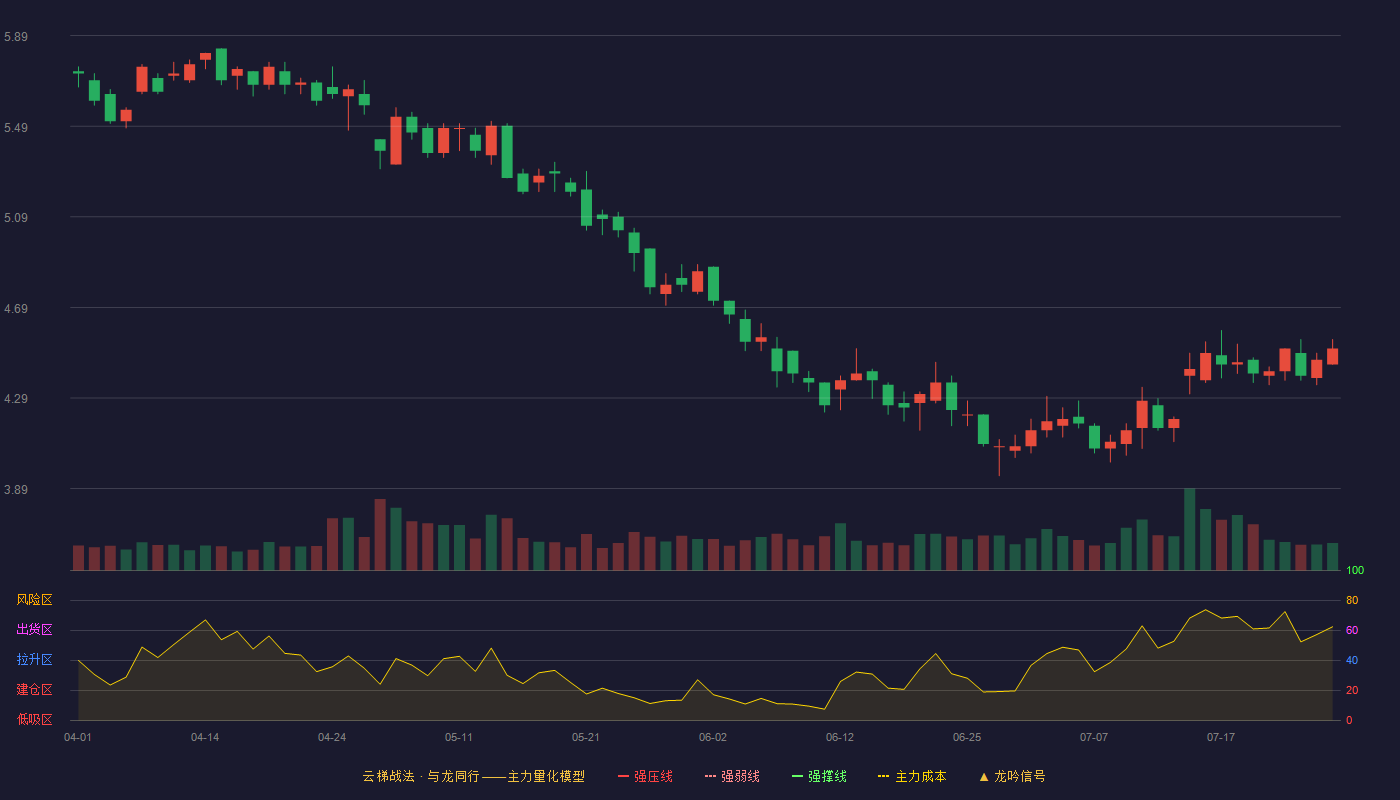Click the 07-07 date label
Image resolution: width=1400 pixels, height=800 pixels.
point(1094,737)
